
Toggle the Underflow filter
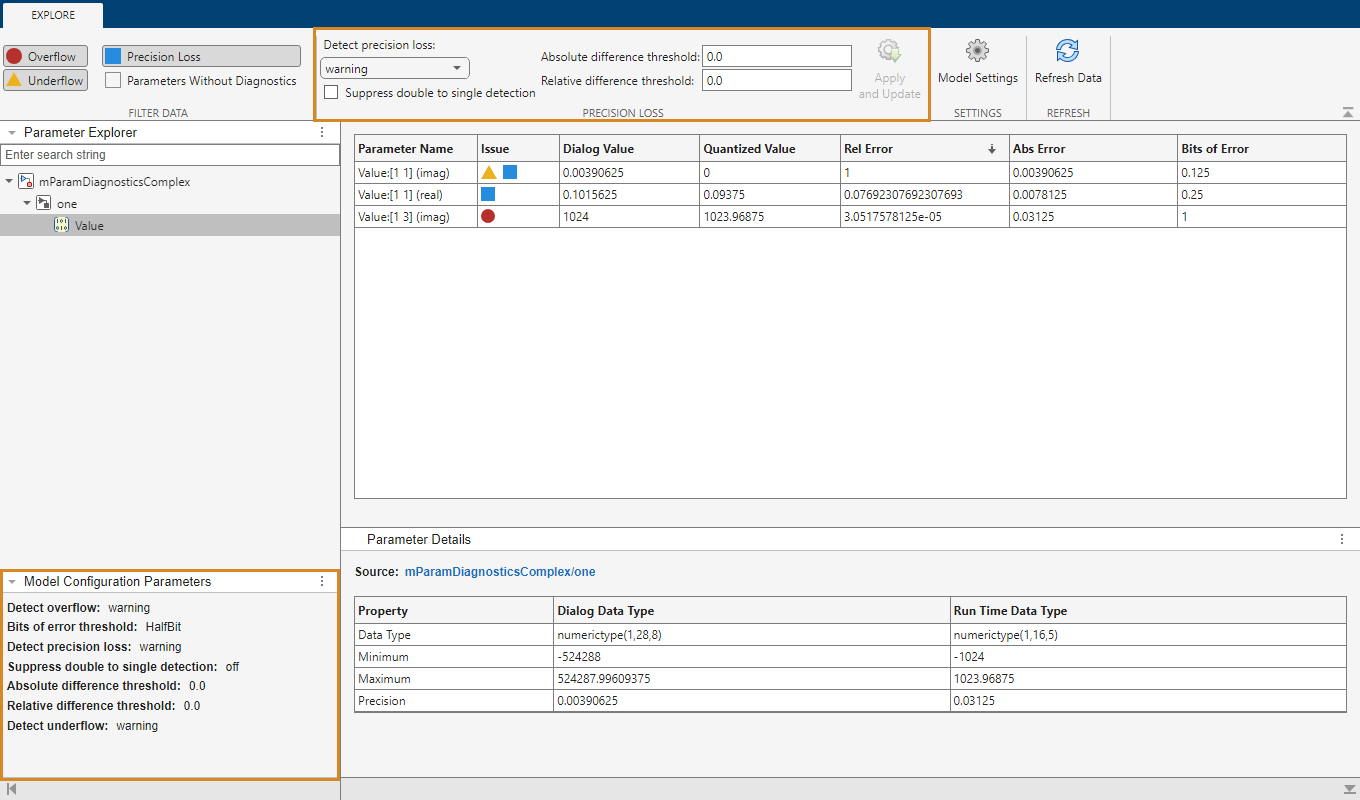46,80
